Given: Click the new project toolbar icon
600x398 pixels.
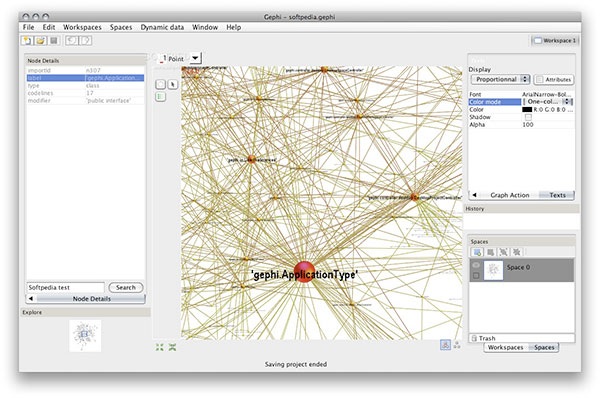Looking at the screenshot, I should pyautogui.click(x=27, y=40).
